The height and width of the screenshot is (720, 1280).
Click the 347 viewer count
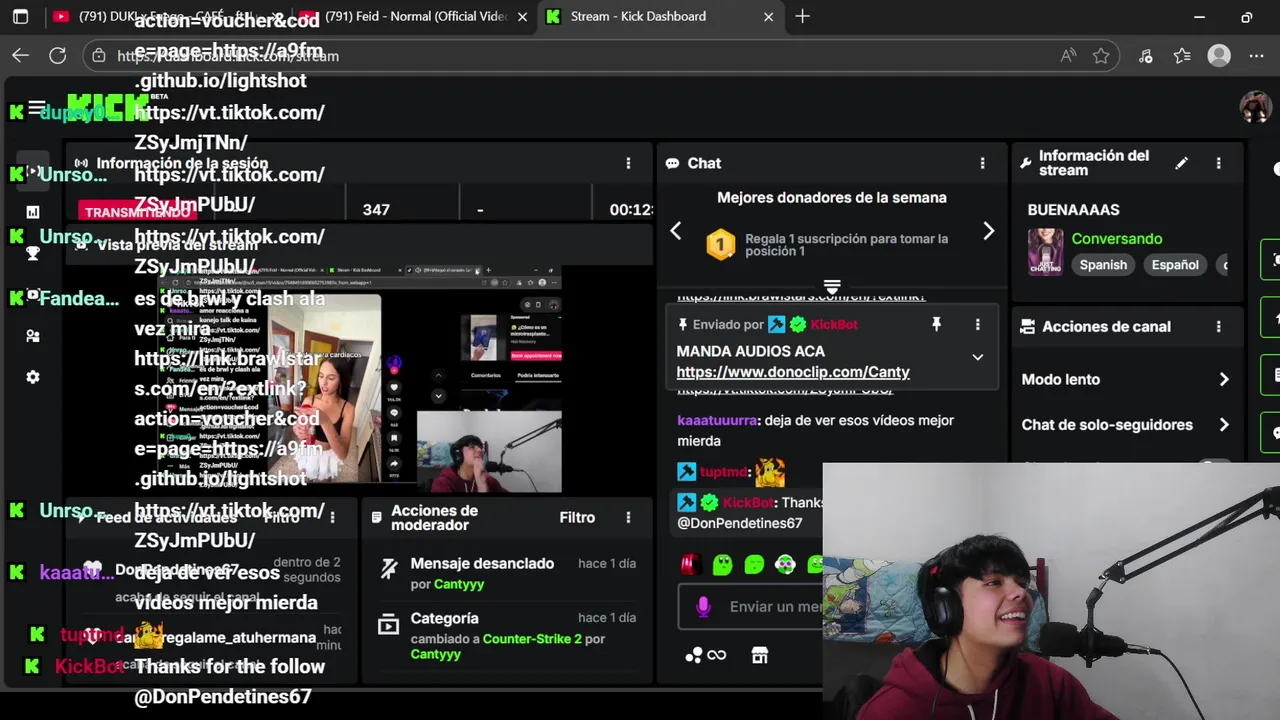[x=376, y=210]
